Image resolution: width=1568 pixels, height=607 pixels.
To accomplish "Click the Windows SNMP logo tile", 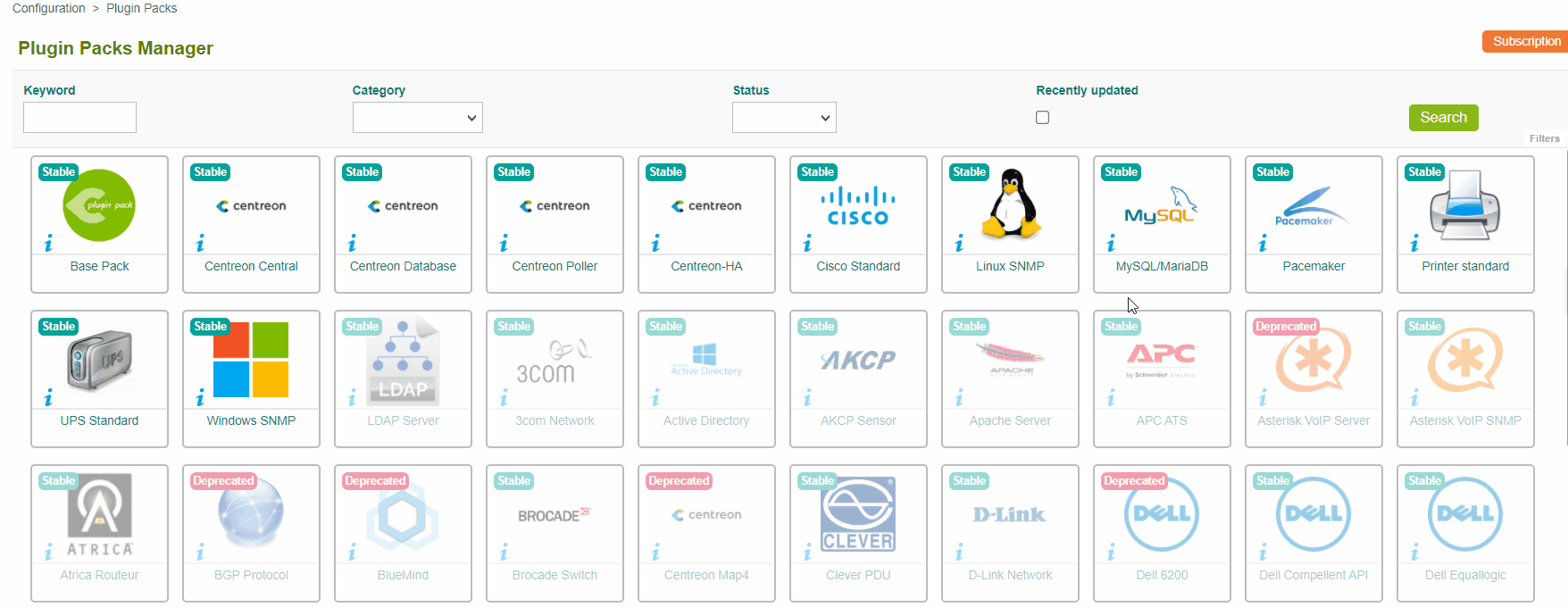I will tap(251, 360).
